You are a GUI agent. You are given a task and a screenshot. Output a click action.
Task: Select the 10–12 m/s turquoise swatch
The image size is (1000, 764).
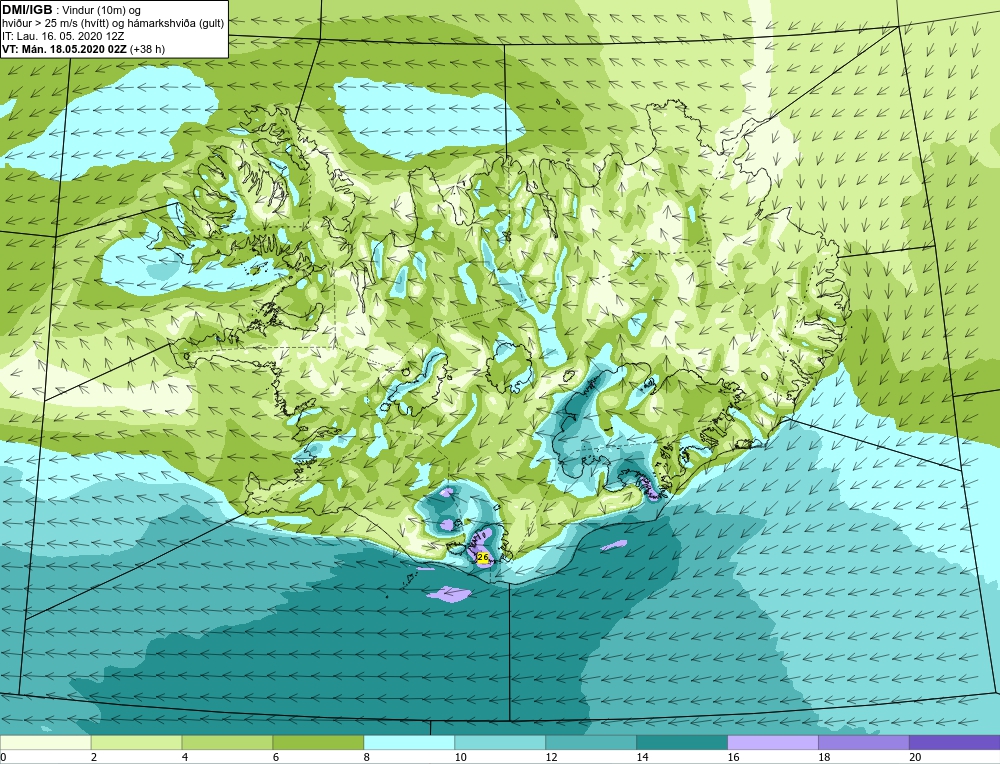(500, 742)
